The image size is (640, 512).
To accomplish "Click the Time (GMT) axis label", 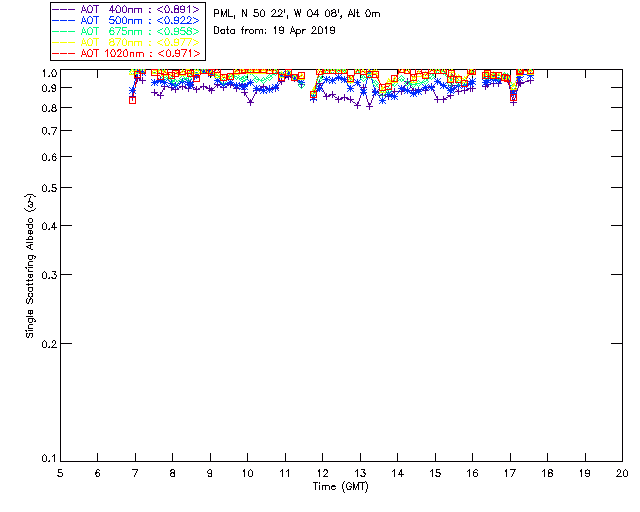I will 340,487.
